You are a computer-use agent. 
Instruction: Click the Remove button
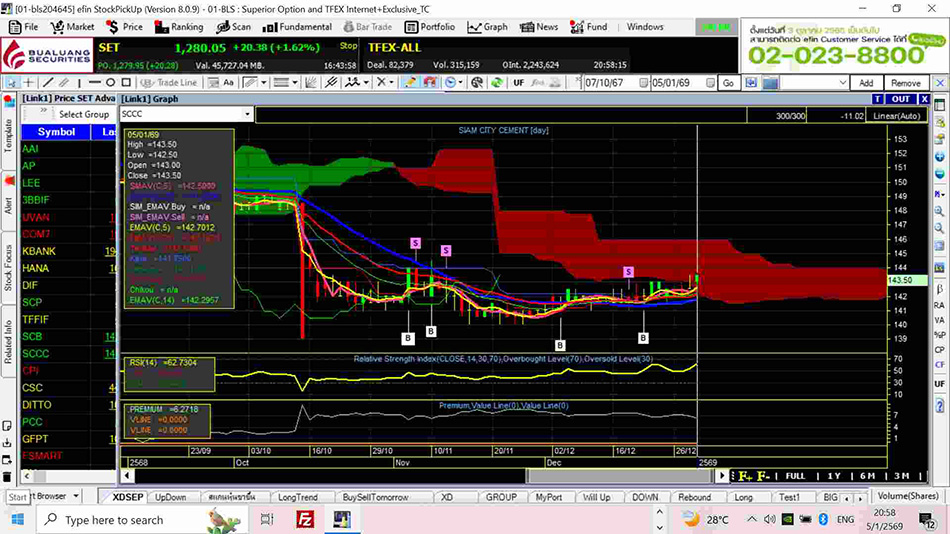[905, 83]
